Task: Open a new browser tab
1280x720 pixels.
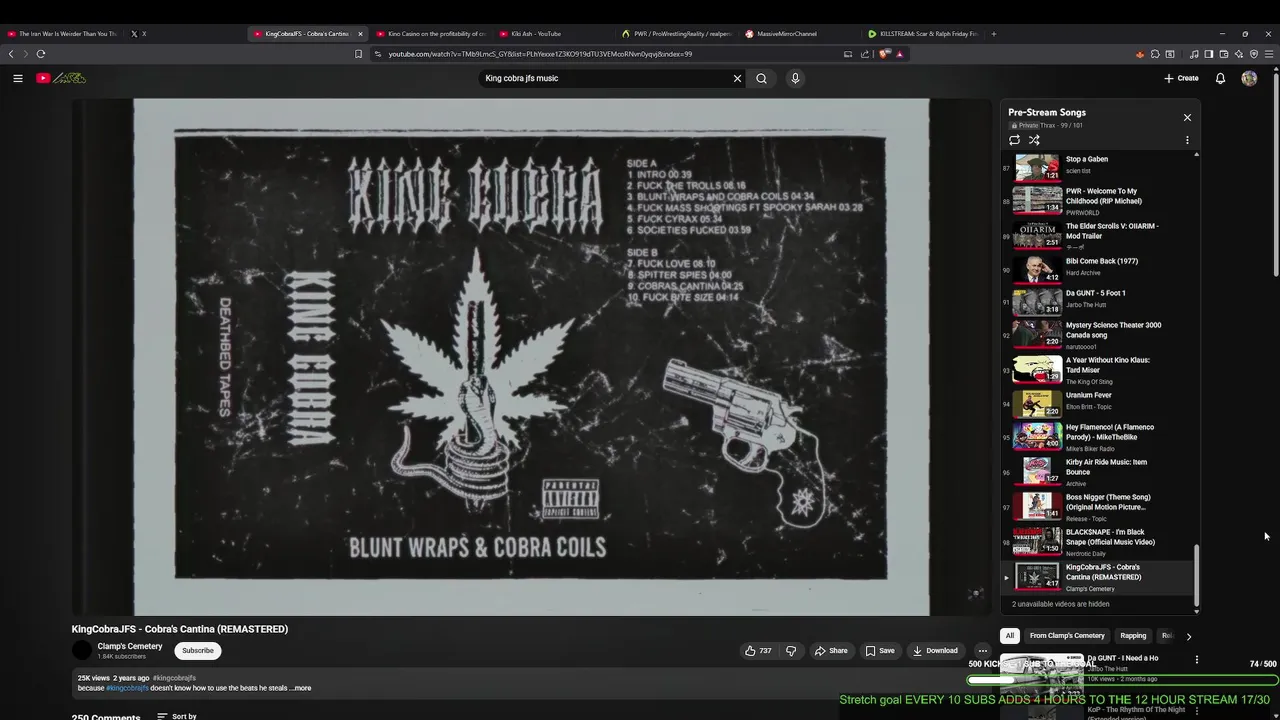Action: pyautogui.click(x=993, y=34)
